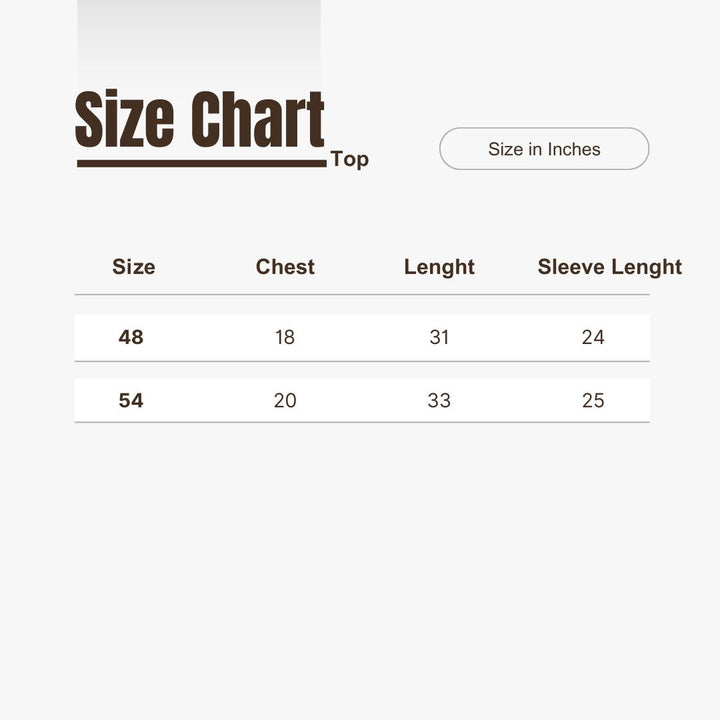Click the "Size" column header
Viewport: 720px width, 720px height.
pos(133,267)
